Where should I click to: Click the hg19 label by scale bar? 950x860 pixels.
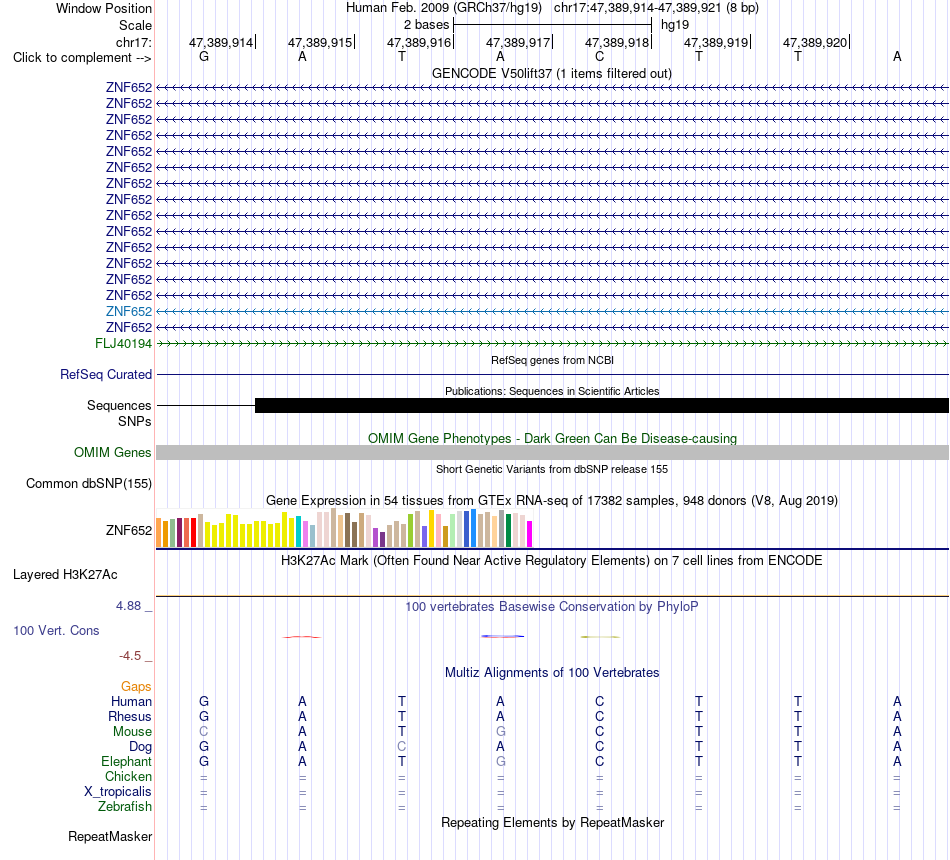click(675, 25)
